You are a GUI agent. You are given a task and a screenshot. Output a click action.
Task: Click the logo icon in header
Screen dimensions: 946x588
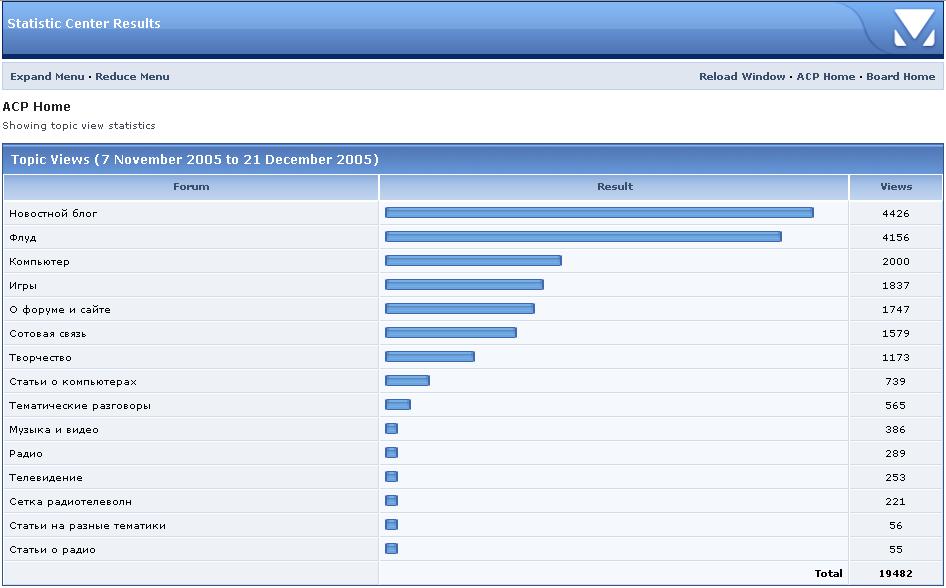pos(914,27)
